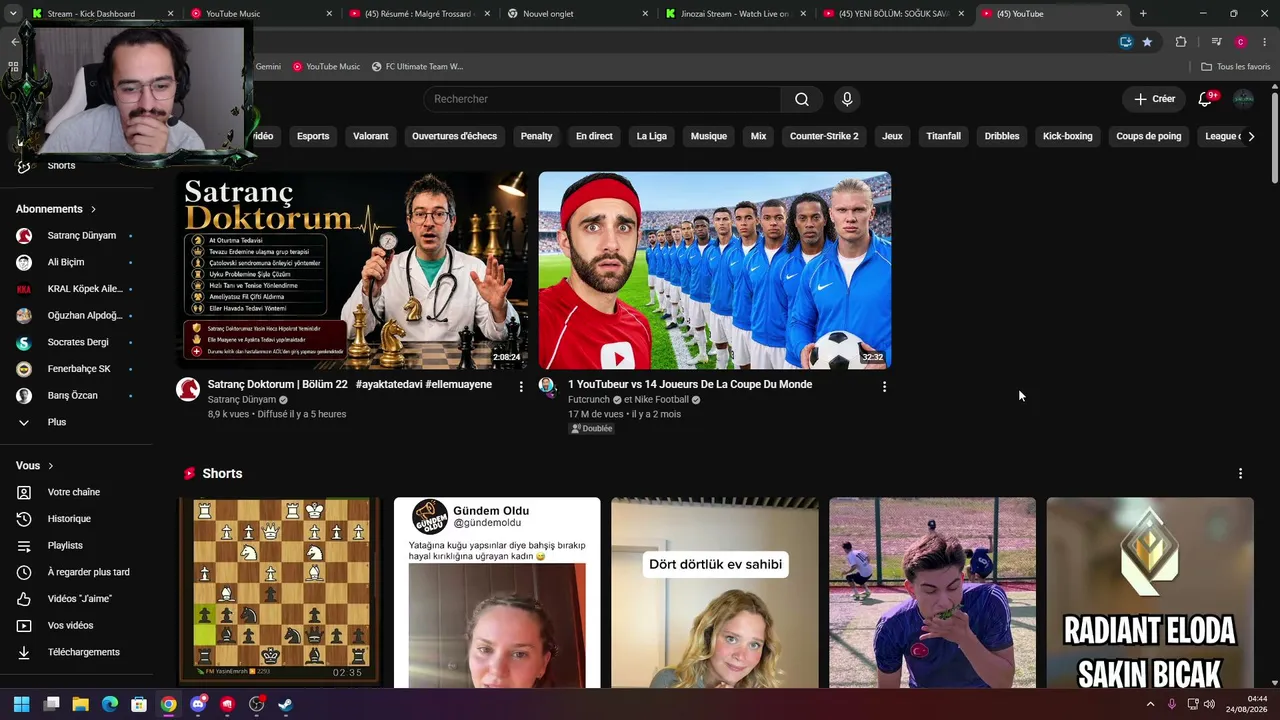The width and height of the screenshot is (1280, 720).
Task: Switch to the YouTube Music tab
Action: 262,14
